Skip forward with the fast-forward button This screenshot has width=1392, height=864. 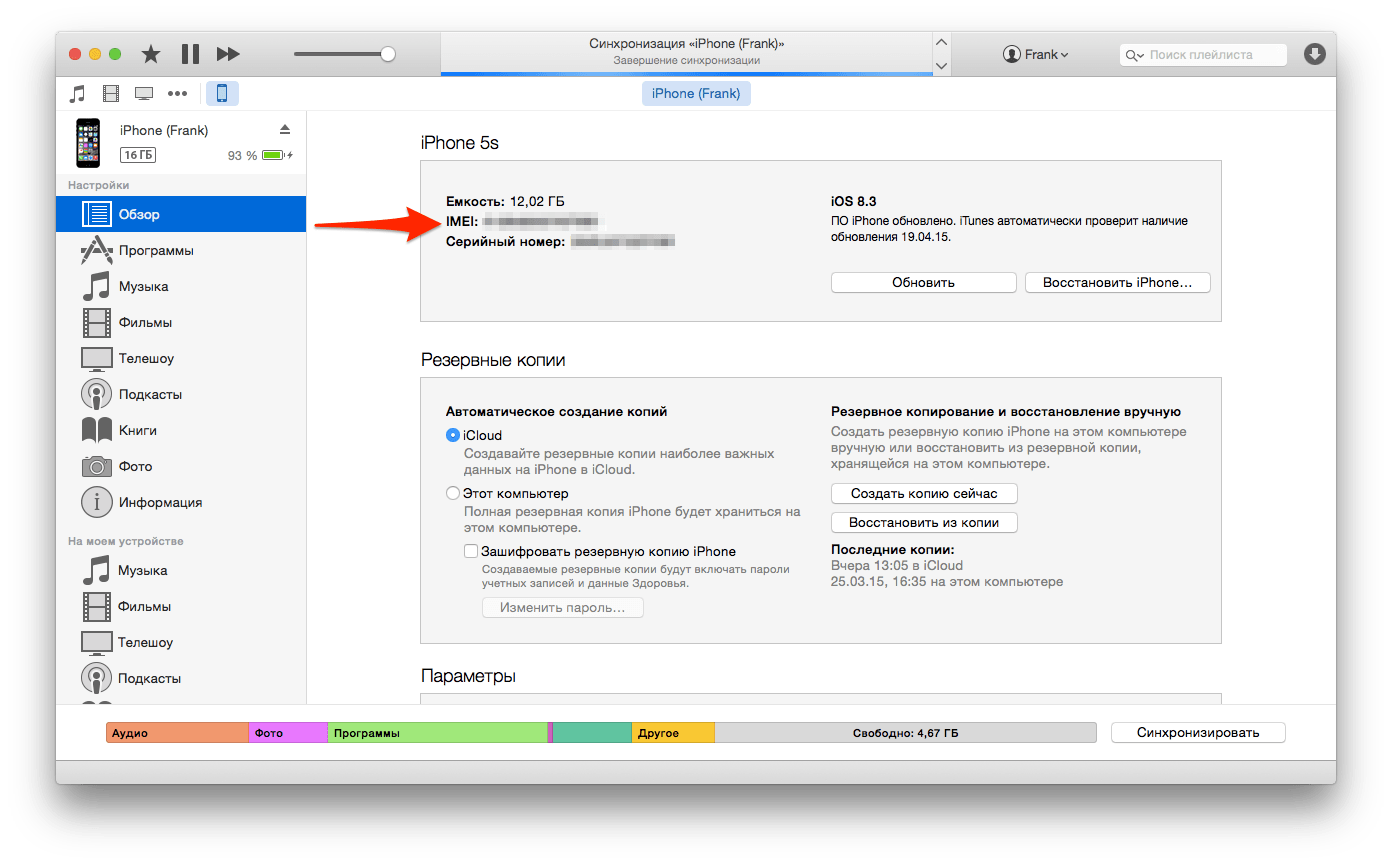point(228,54)
